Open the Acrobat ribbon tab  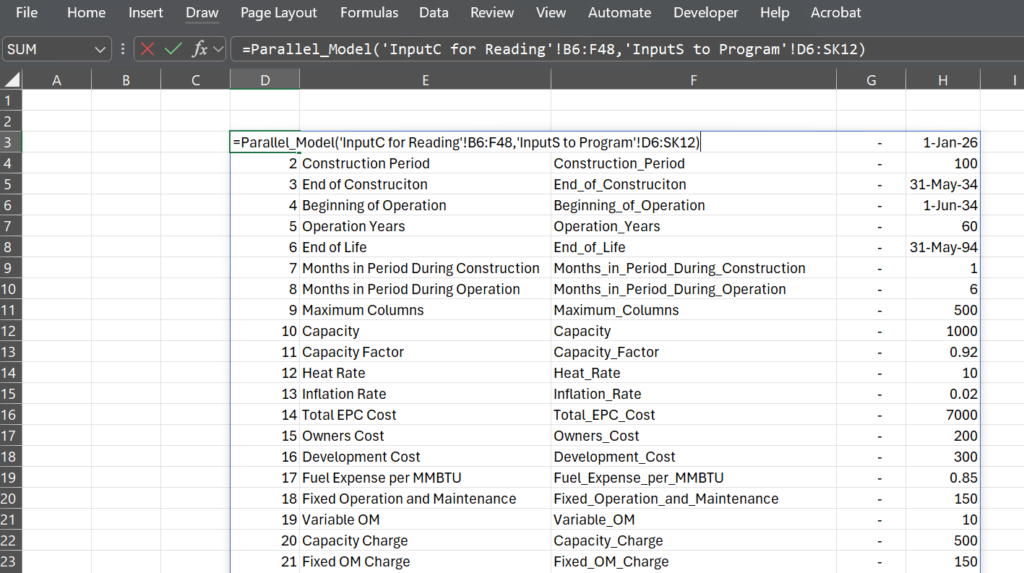[835, 12]
